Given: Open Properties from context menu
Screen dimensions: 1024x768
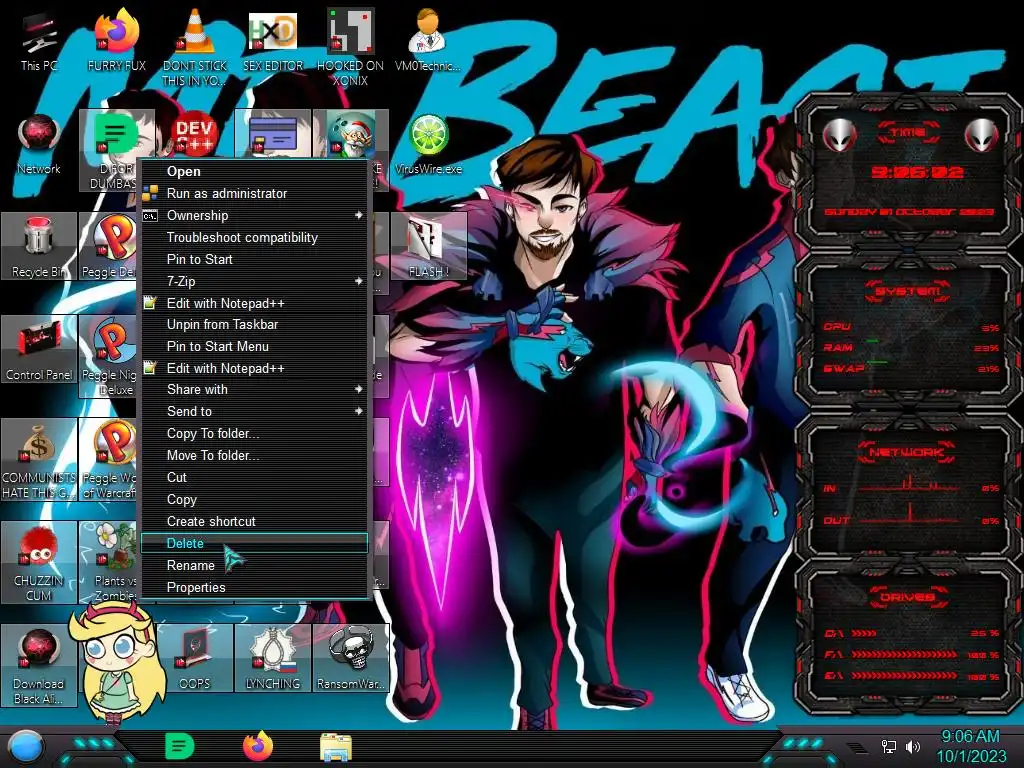Looking at the screenshot, I should 255,587.
